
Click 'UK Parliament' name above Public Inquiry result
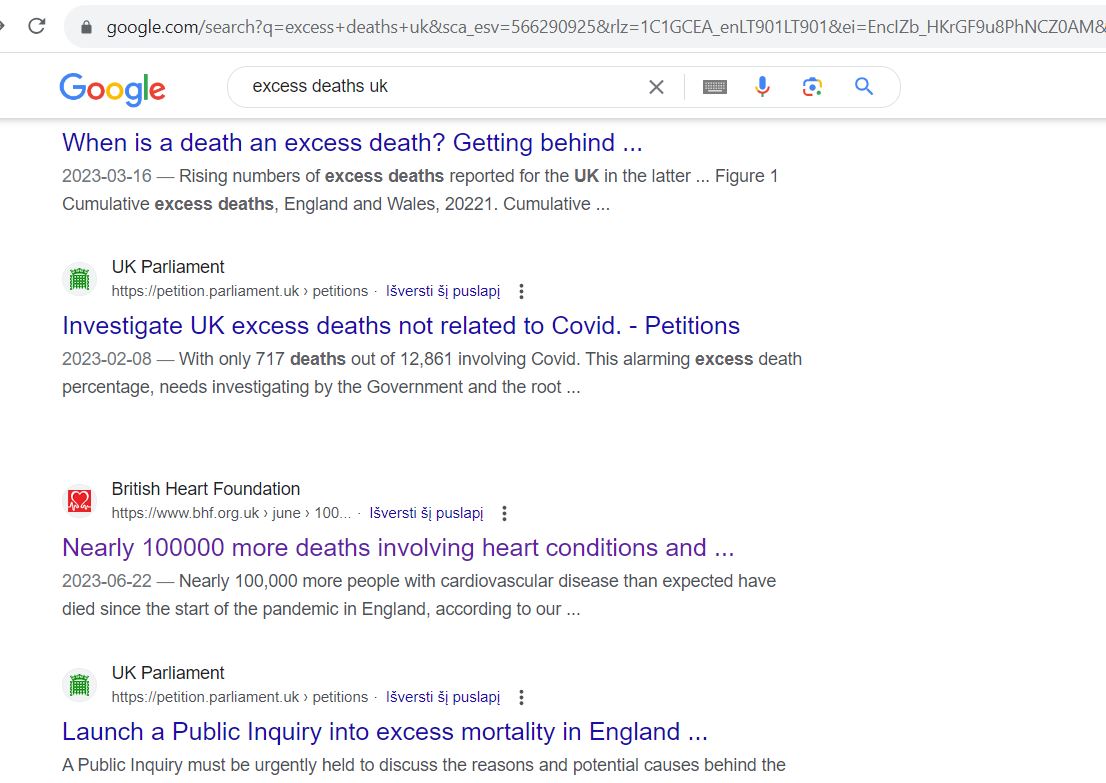pos(168,673)
